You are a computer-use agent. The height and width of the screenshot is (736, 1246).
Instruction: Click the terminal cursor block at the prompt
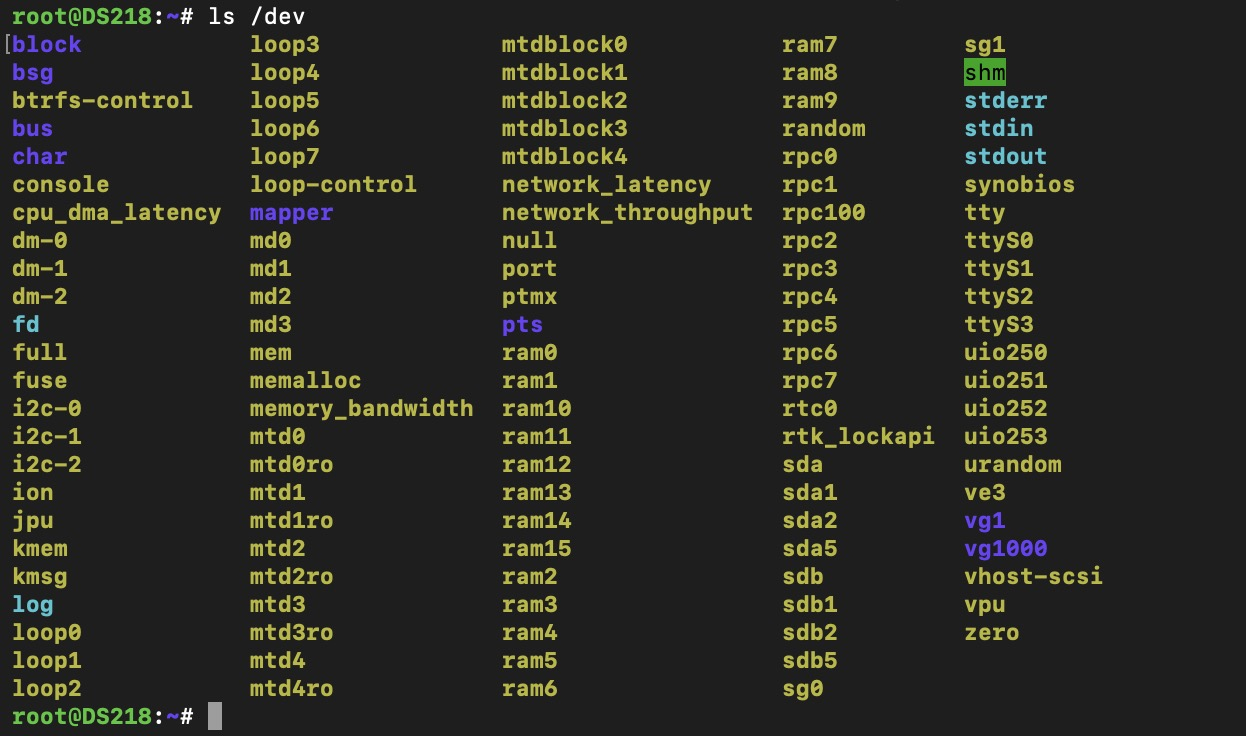pos(215,717)
